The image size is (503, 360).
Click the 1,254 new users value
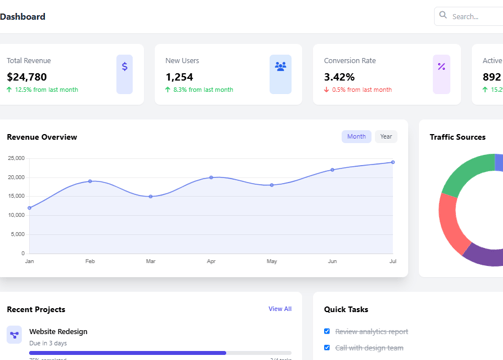click(x=179, y=77)
